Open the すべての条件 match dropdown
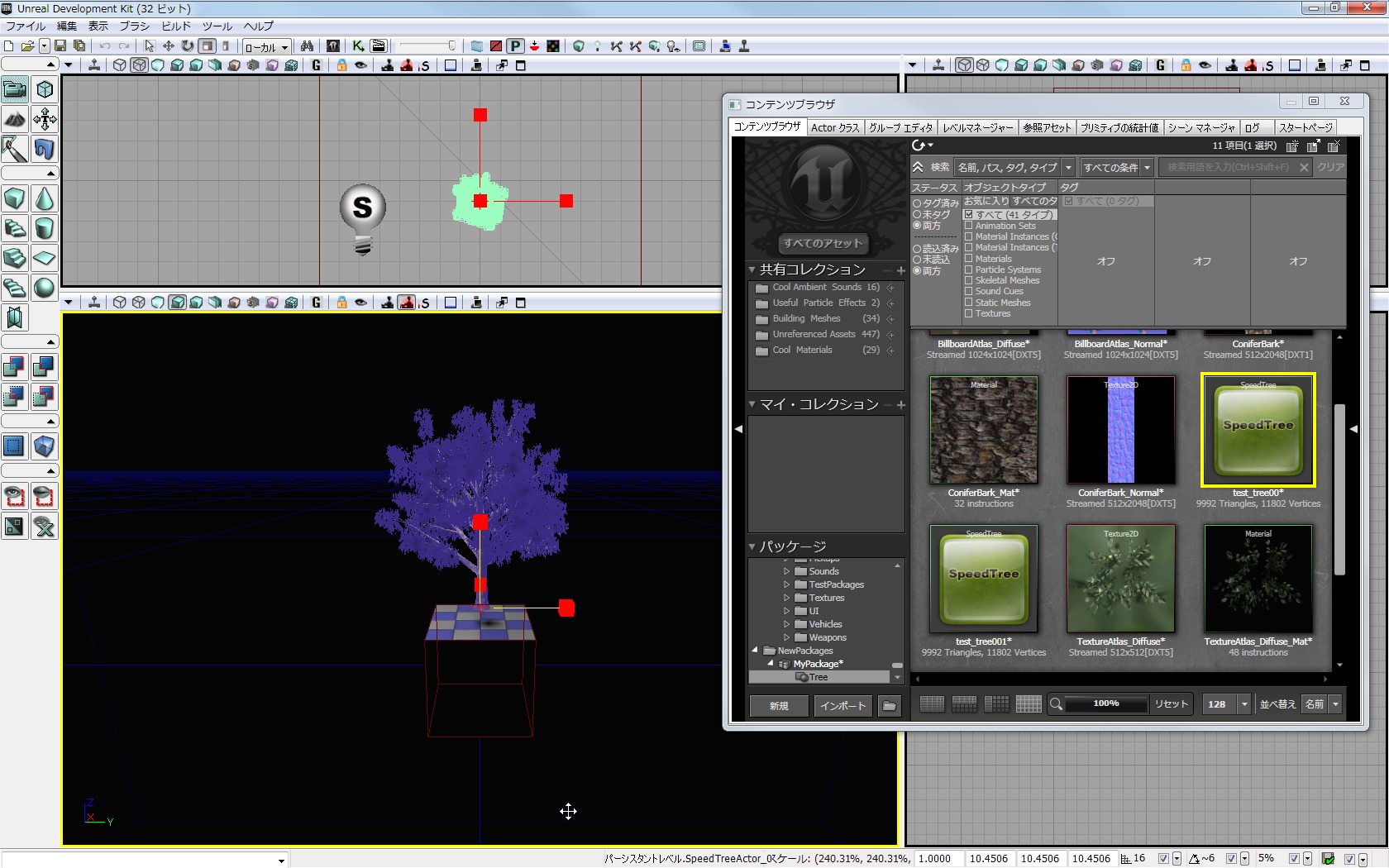 (x=1116, y=168)
